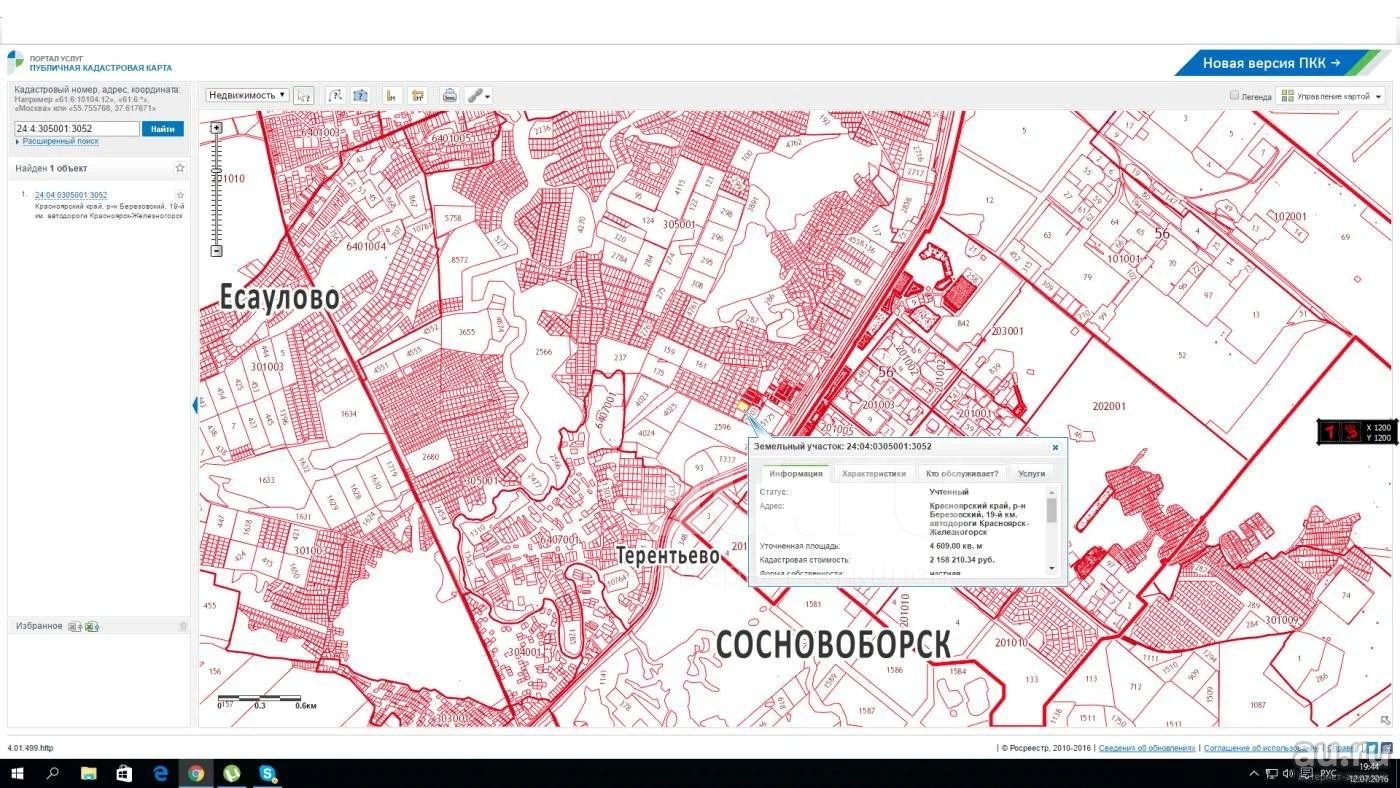Click the Найти search button
Viewport: 1400px width, 788px height.
pos(163,129)
